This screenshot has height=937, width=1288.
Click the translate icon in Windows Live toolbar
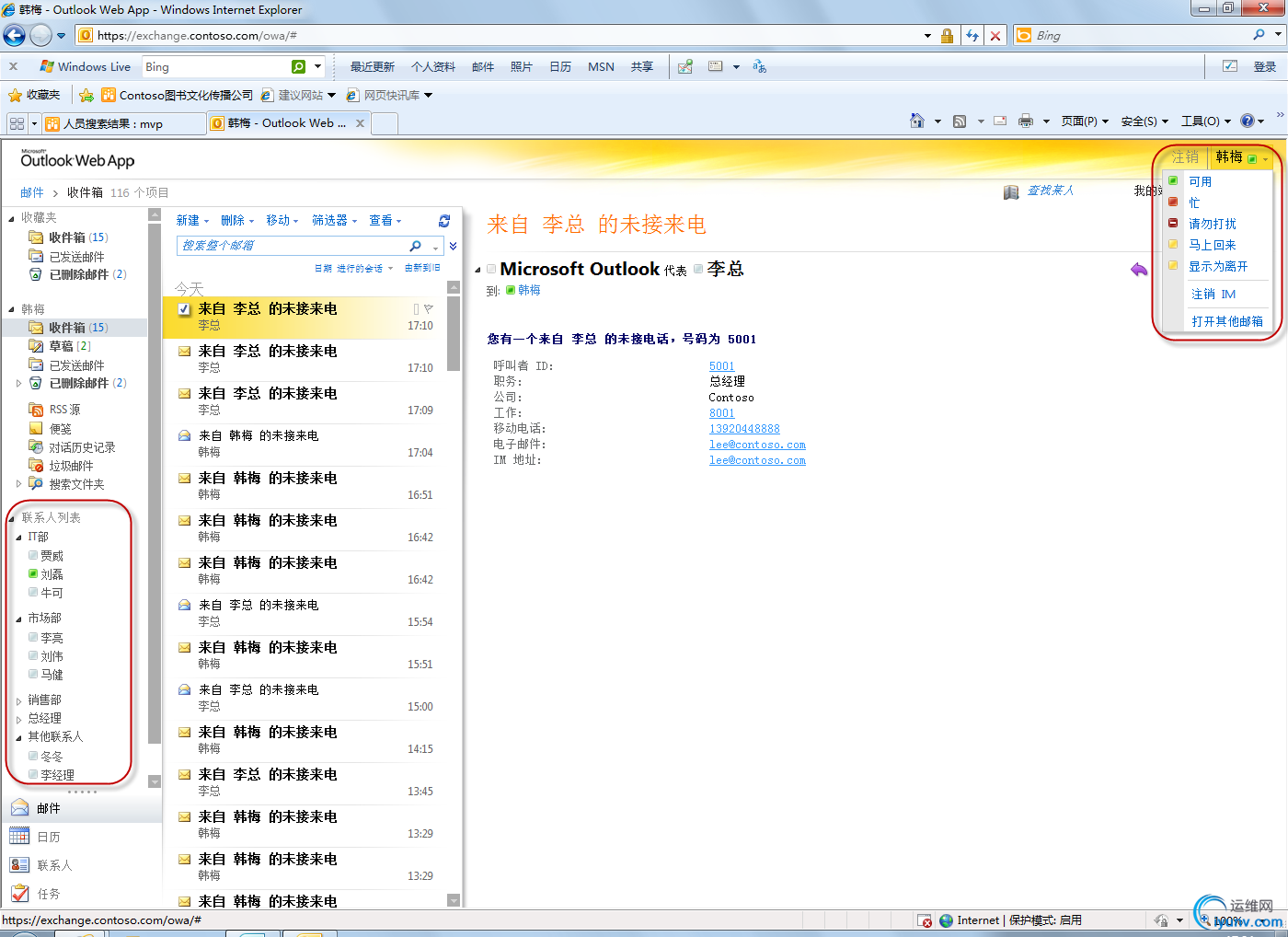click(759, 66)
